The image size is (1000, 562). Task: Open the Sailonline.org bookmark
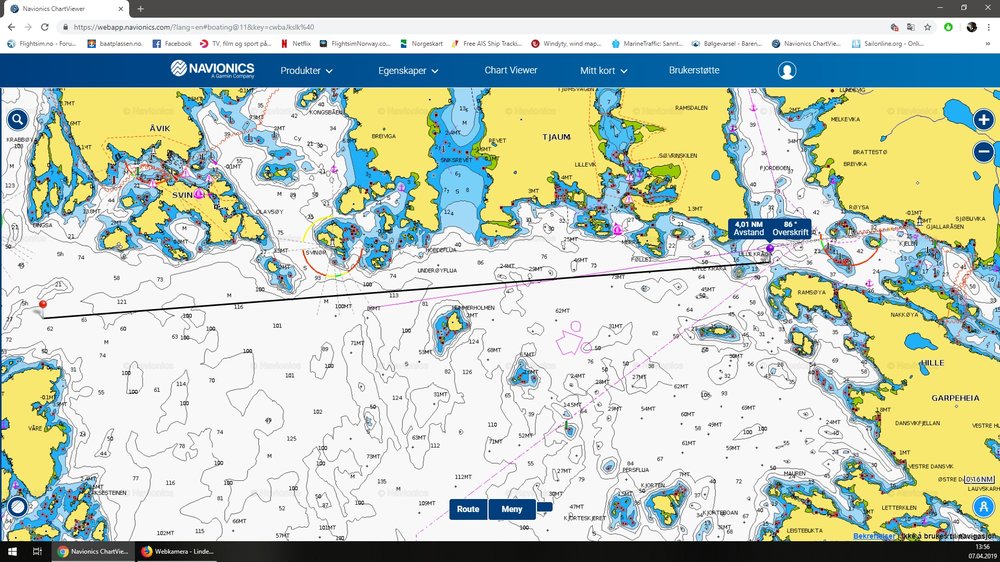click(888, 43)
